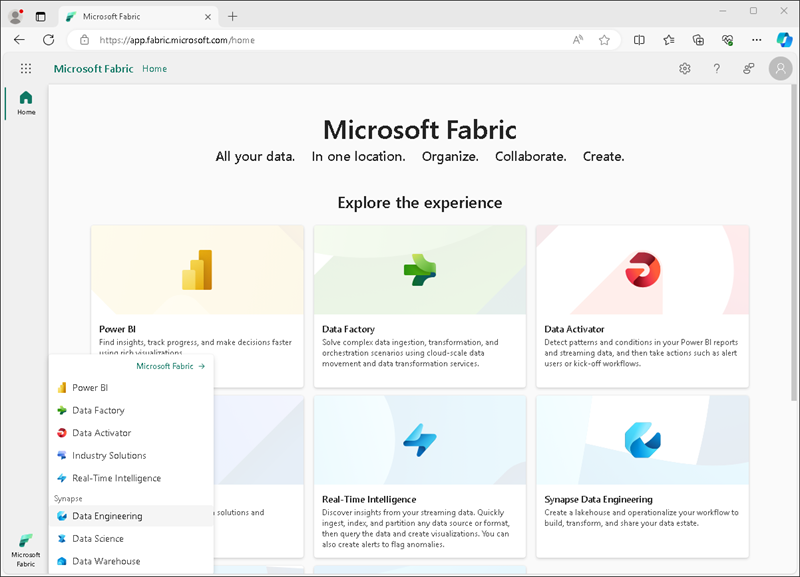800x577 pixels.
Task: Open the Copilot sidebar icon
Action: point(784,40)
